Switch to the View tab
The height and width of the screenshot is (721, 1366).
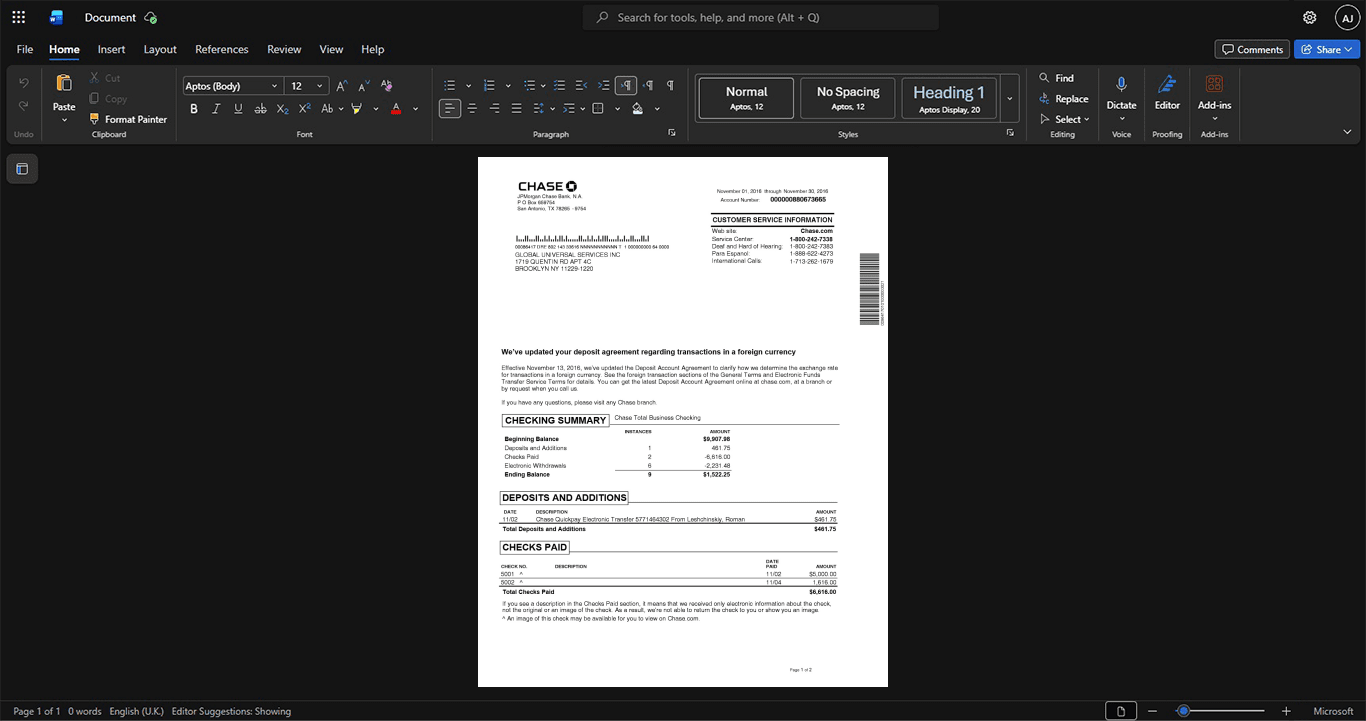[331, 49]
